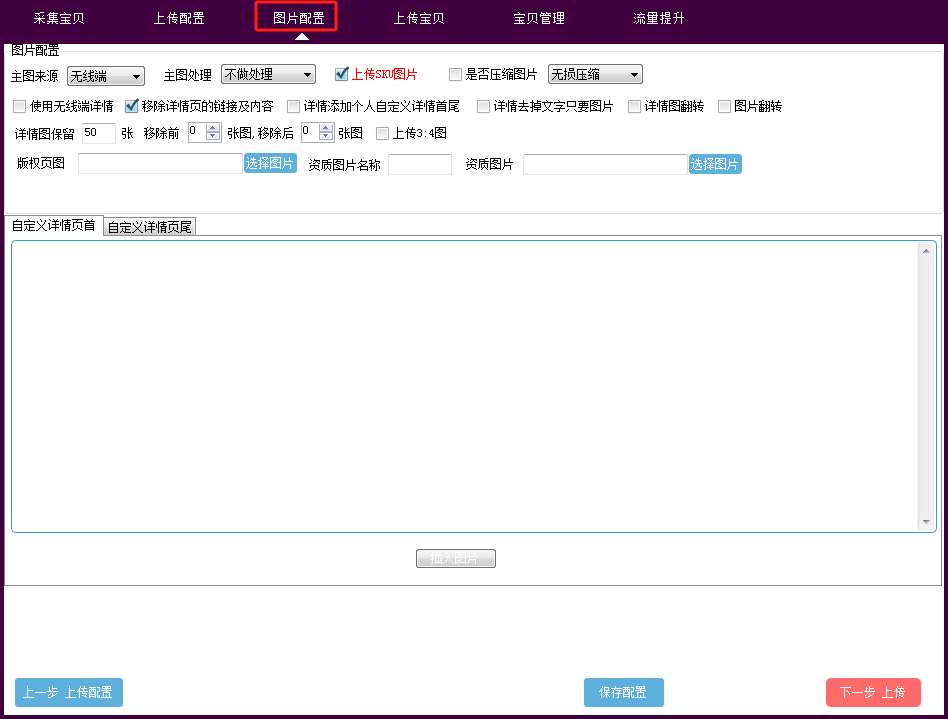This screenshot has width=948, height=719.
Task: Toggle 图片翻转 checkbox
Action: tap(724, 106)
